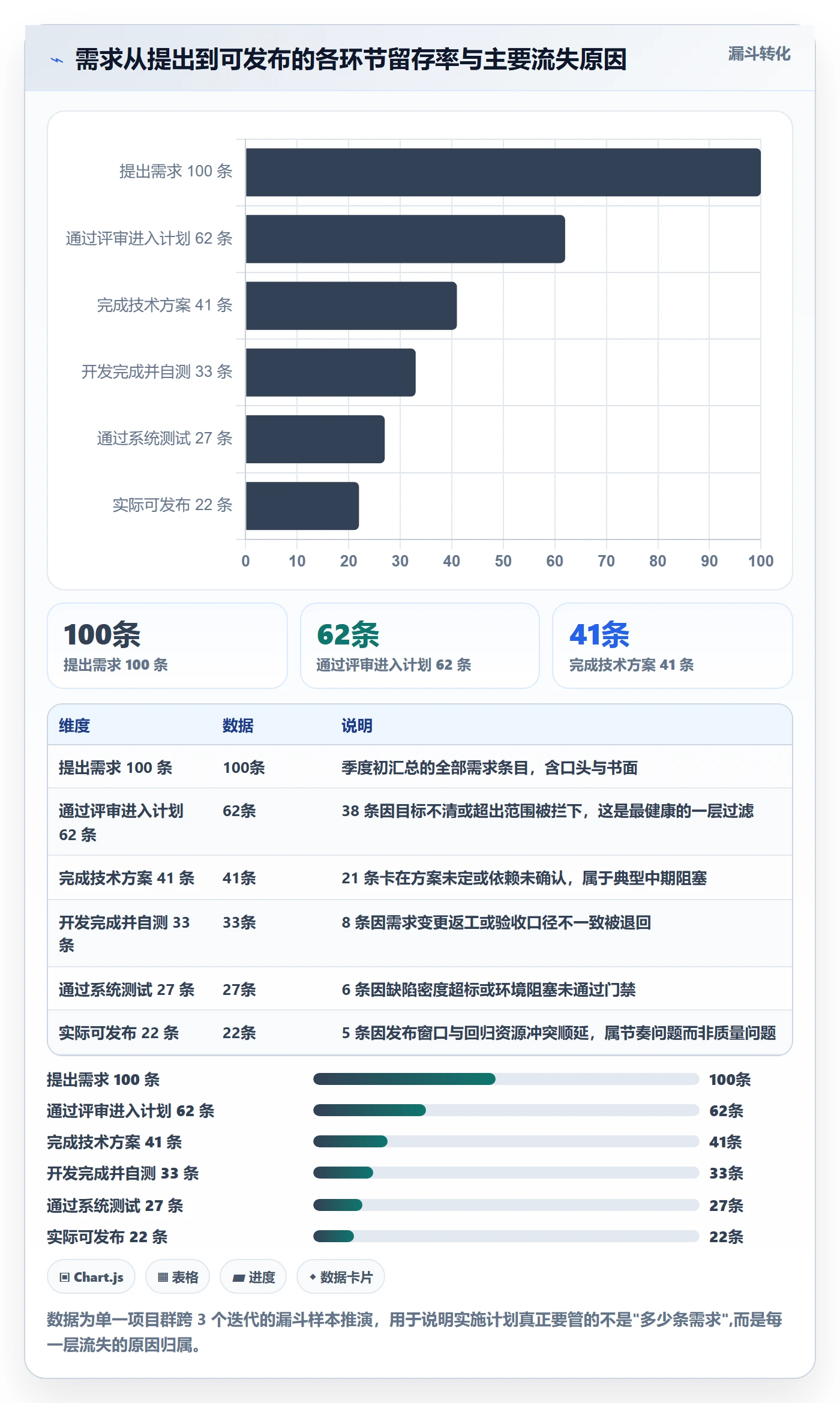Open the 62条 data card
The width and height of the screenshot is (840, 1403).
[x=420, y=646]
